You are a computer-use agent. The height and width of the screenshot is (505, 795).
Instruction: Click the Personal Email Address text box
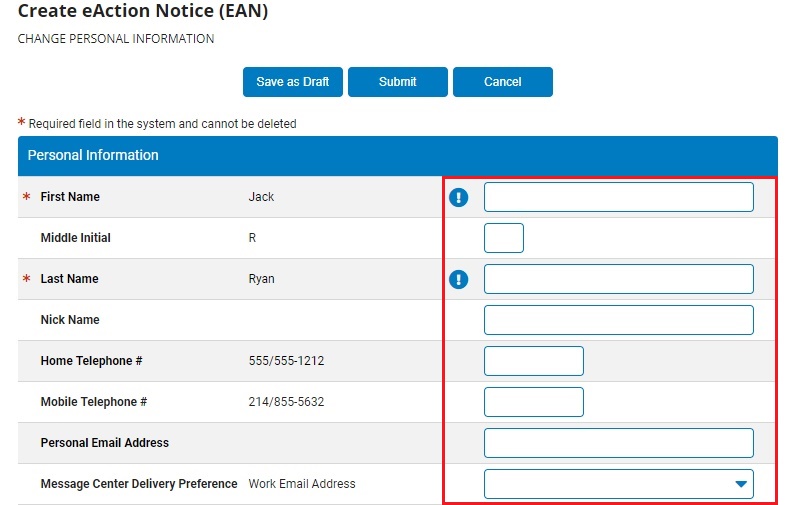618,443
